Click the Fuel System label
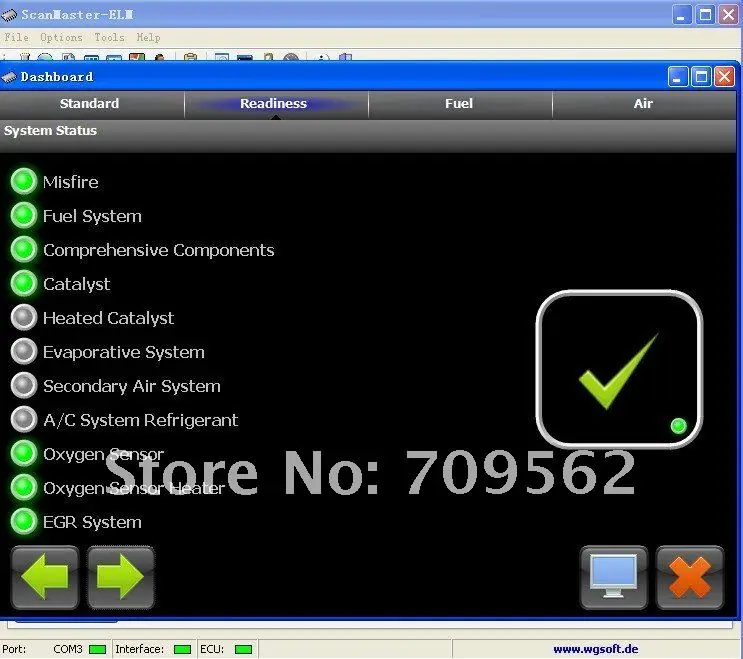Image resolution: width=743 pixels, height=659 pixels. [x=92, y=216]
